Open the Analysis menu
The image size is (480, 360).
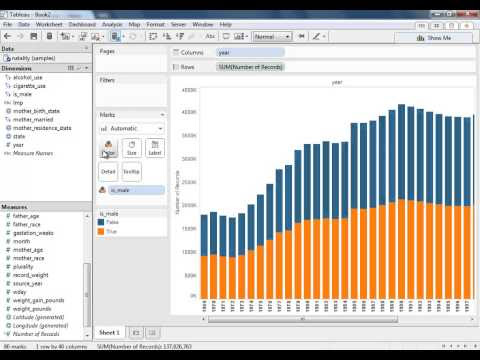112,24
